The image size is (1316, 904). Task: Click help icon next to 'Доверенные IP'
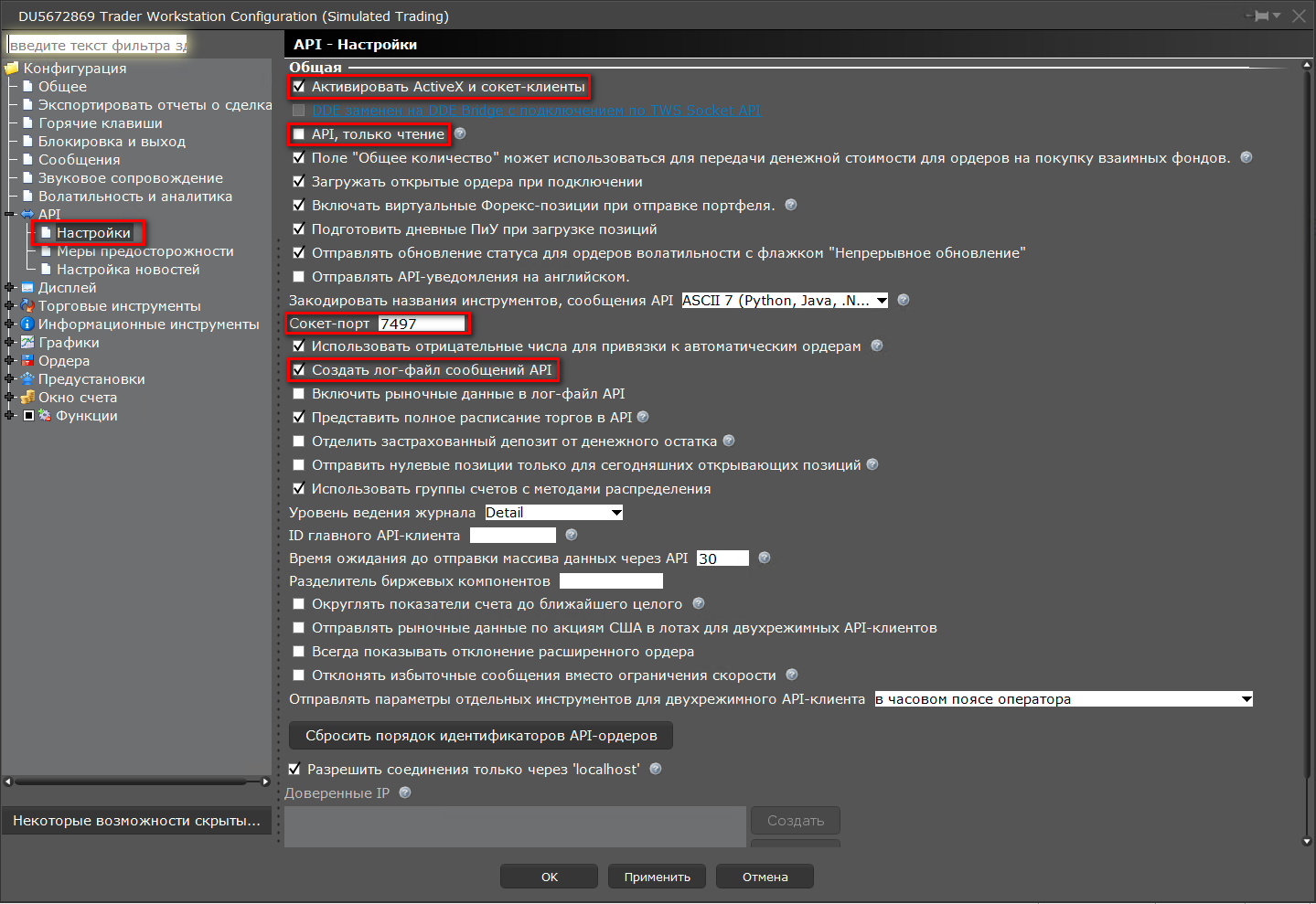pyautogui.click(x=405, y=792)
